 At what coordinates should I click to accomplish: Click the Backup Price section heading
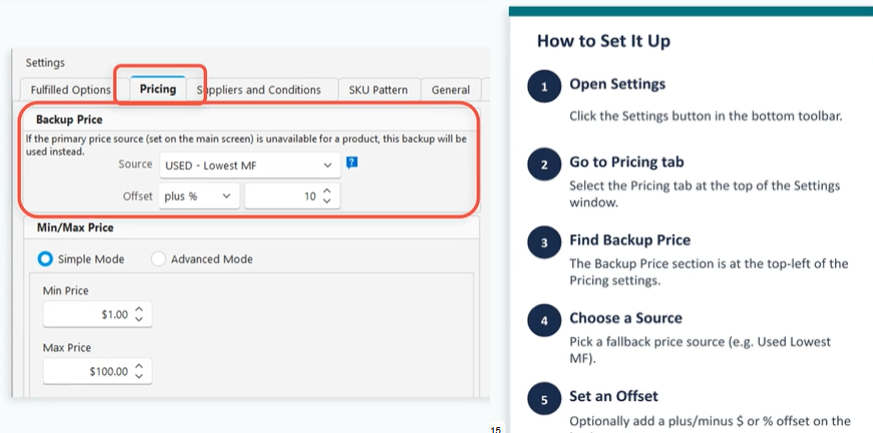click(69, 119)
